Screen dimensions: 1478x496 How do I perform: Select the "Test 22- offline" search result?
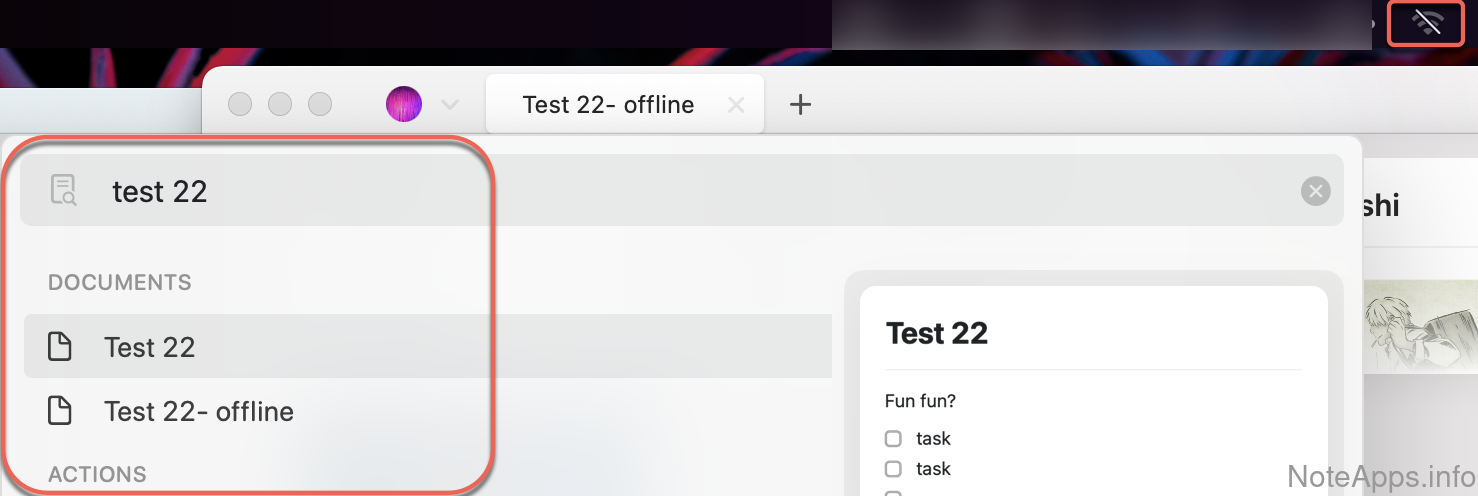(x=199, y=411)
